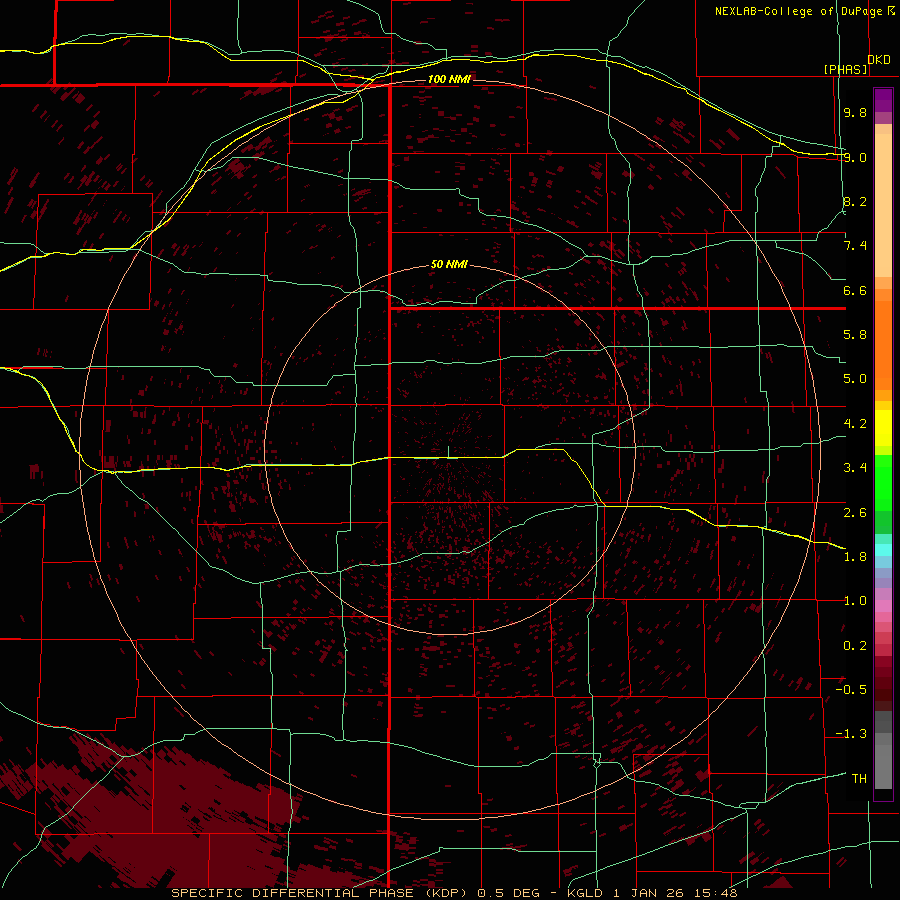Click the 5.8 value on the color scale

855,335
